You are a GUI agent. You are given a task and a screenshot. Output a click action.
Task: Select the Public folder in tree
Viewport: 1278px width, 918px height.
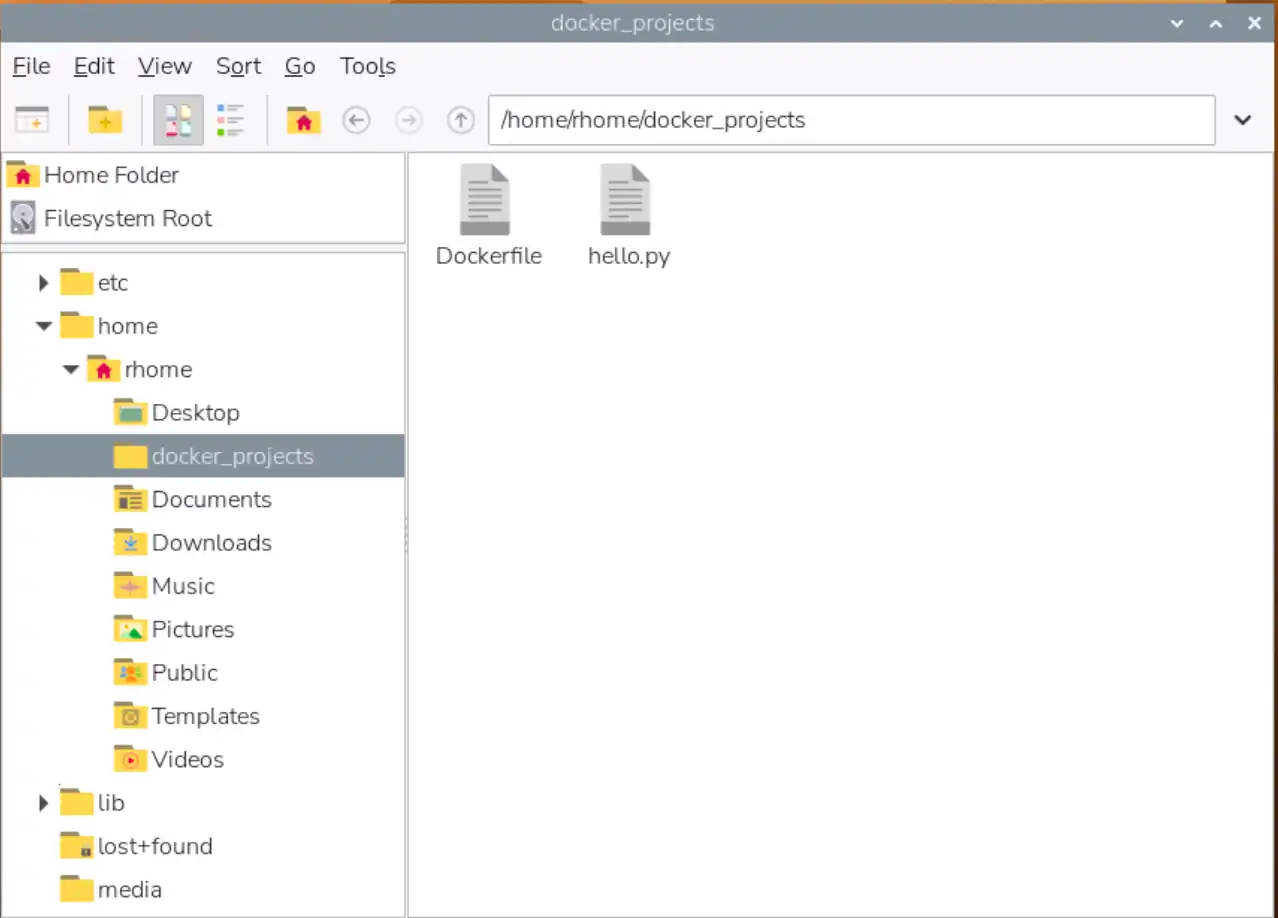point(165,673)
